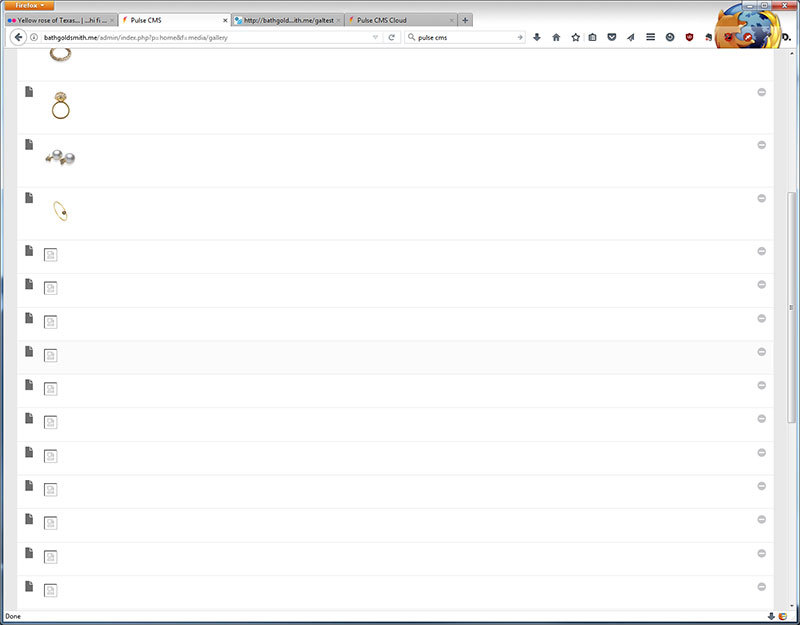Screen dimensions: 800x625
Task: Open the Downloads arrow in the toolbar
Action: 537,37
